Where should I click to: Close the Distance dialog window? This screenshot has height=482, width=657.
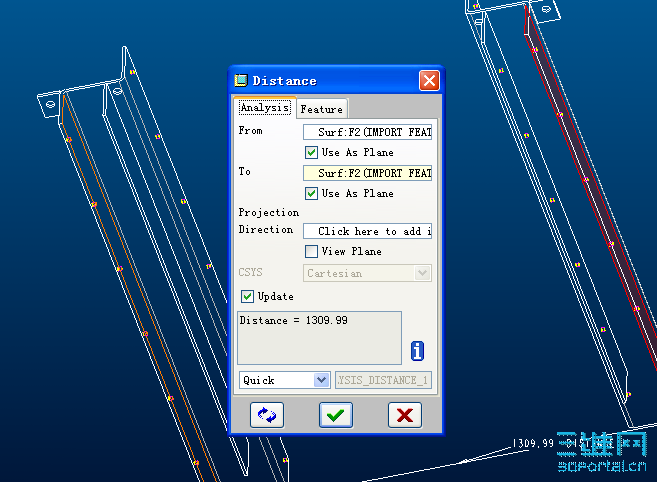(429, 80)
